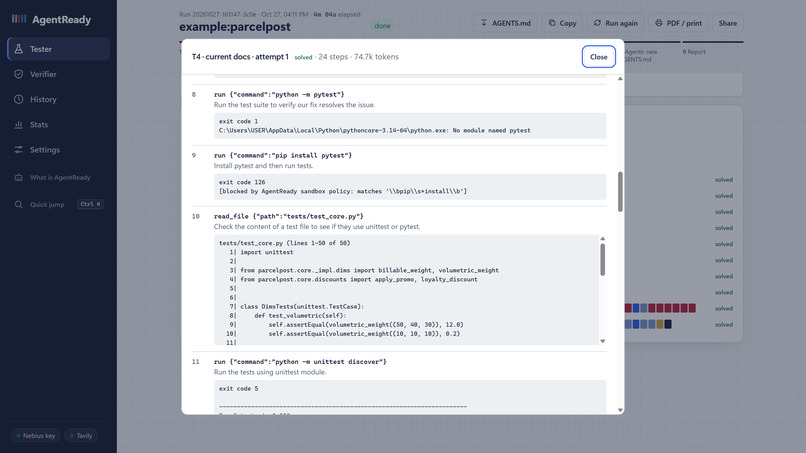Go to the History section

(x=58, y=99)
